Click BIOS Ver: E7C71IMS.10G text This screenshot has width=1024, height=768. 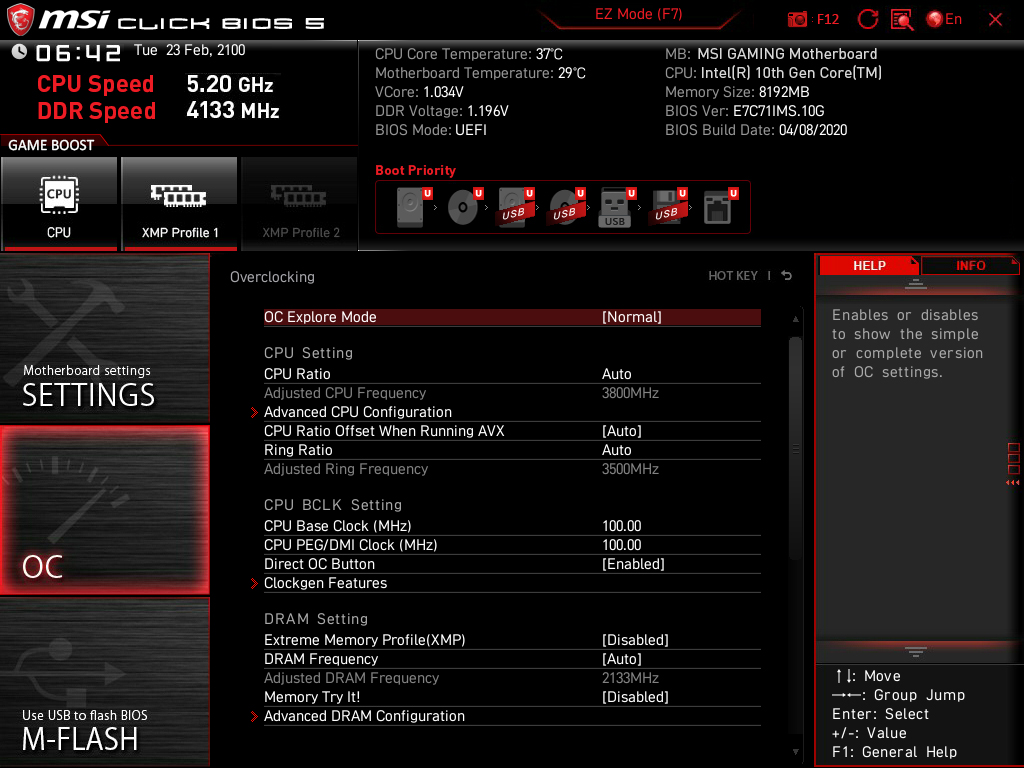coord(744,111)
